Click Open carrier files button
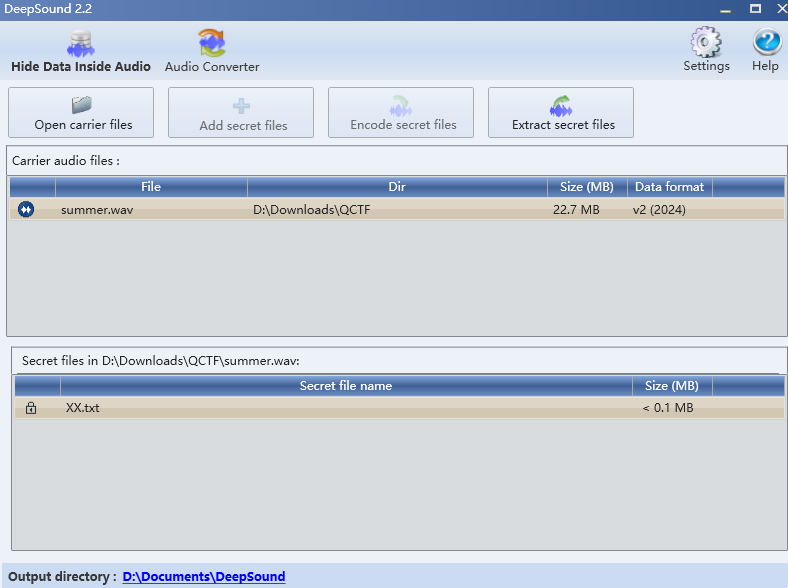This screenshot has width=788, height=588. [x=81, y=113]
